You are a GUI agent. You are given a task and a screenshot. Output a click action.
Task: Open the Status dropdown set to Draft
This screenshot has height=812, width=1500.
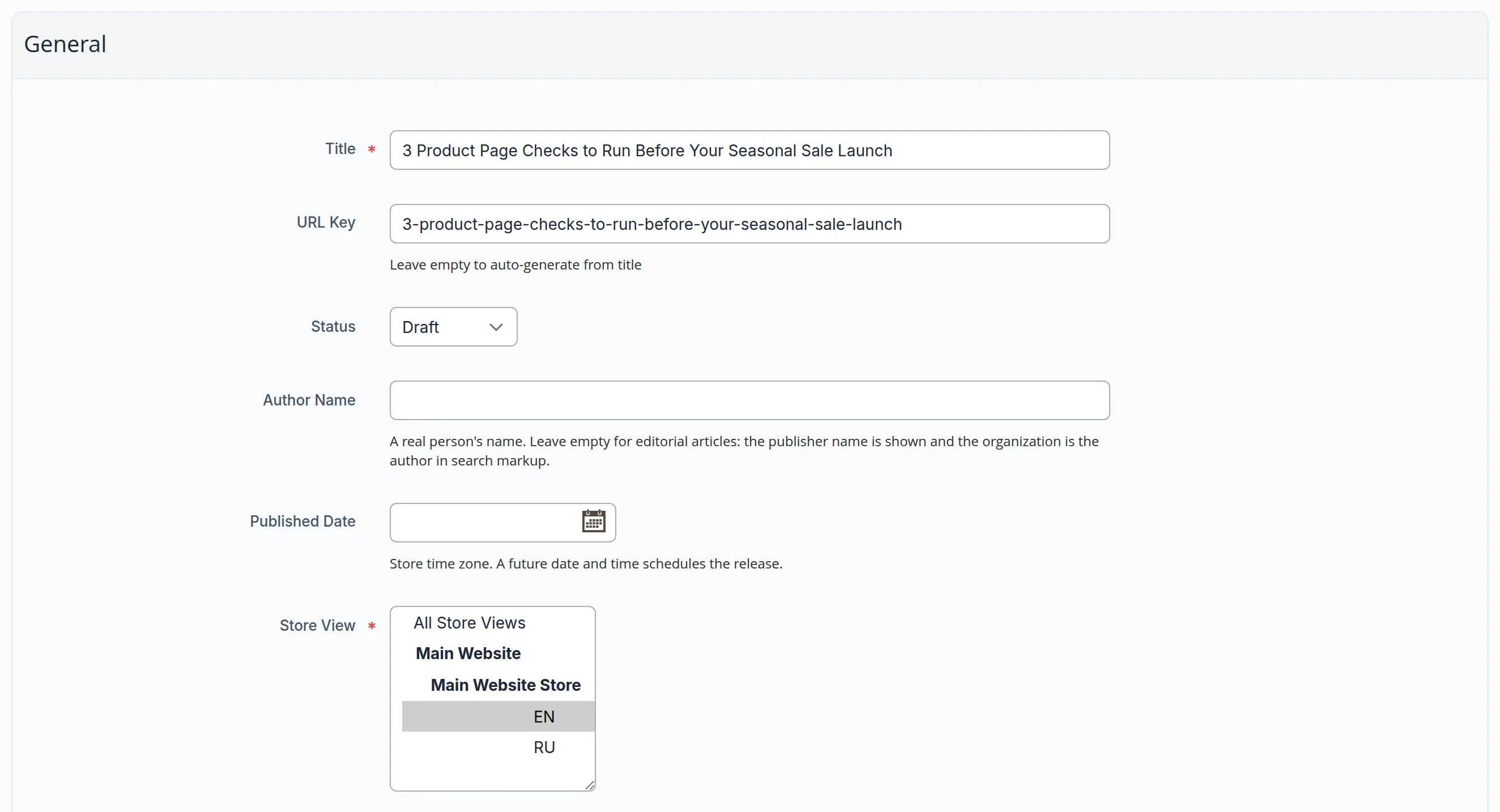453,327
